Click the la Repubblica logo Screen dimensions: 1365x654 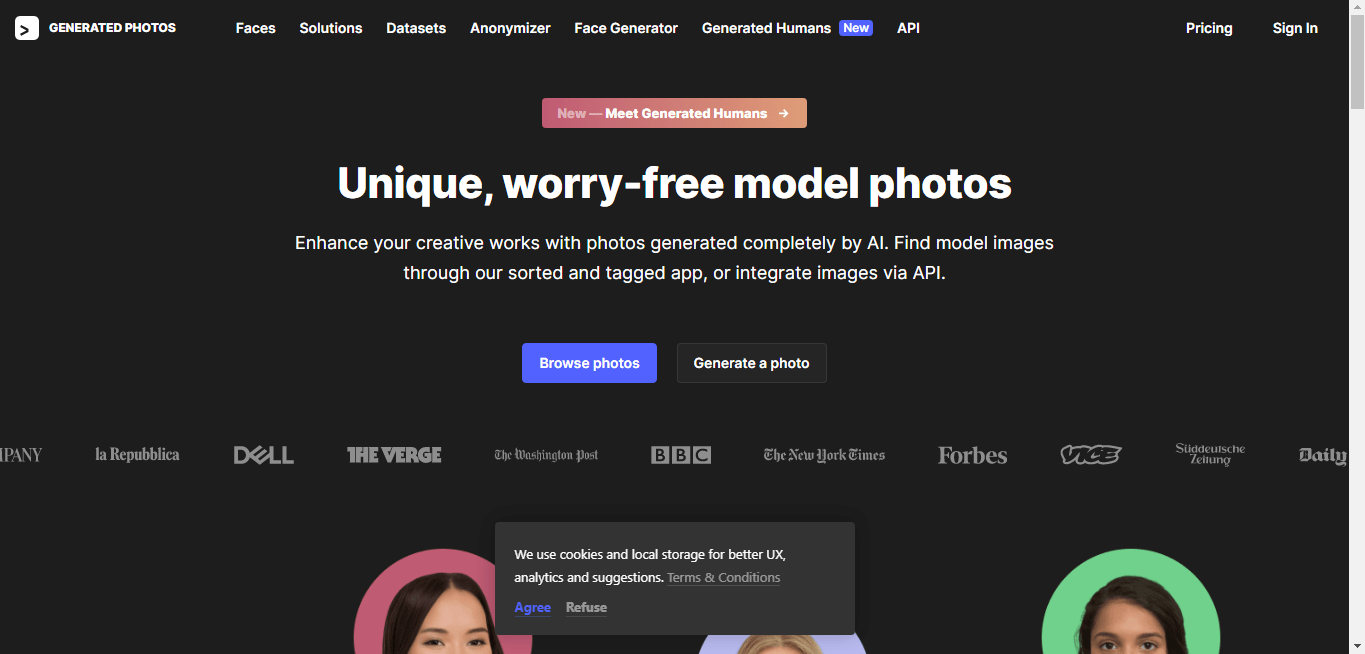137,455
